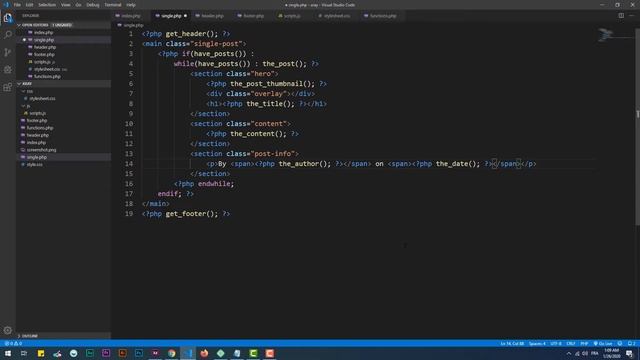The height and width of the screenshot is (360, 640).
Task: Click PHP language mode in status bar
Action: (x=584, y=344)
